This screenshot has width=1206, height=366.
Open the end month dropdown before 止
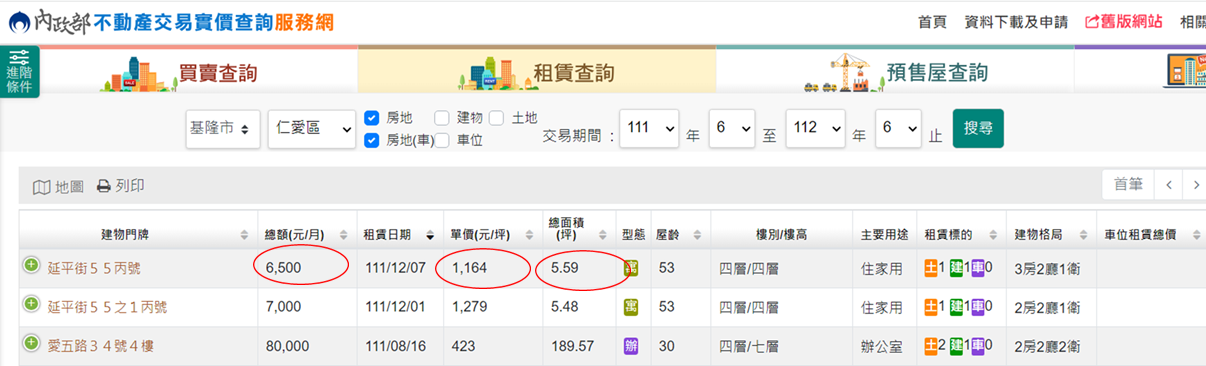pyautogui.click(x=898, y=128)
